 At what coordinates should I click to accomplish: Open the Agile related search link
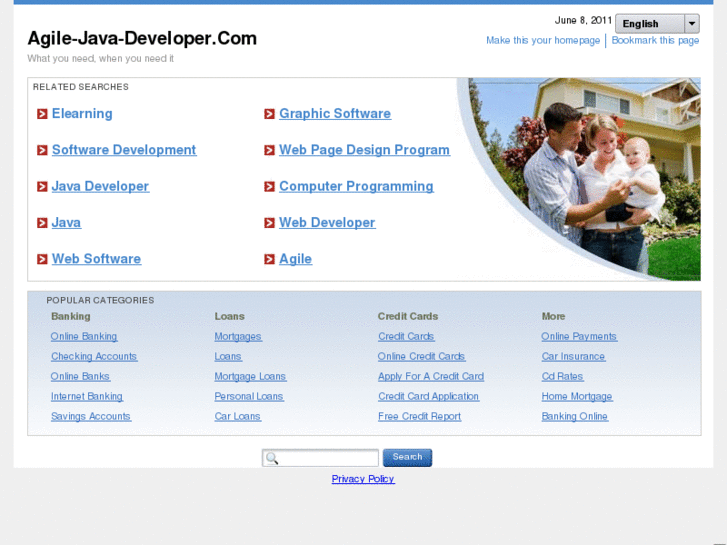[x=295, y=259]
